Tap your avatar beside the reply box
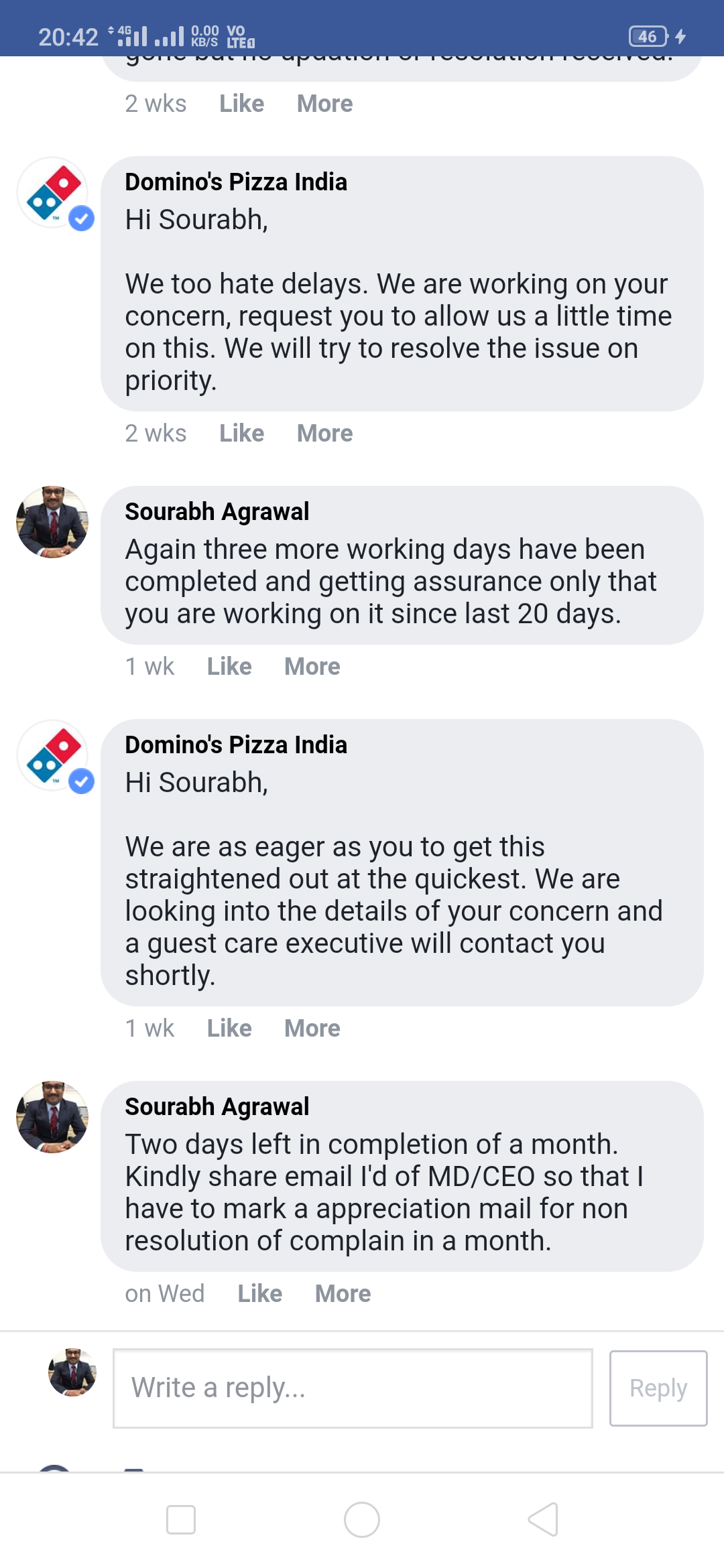The image size is (724, 1568). coord(71,1372)
